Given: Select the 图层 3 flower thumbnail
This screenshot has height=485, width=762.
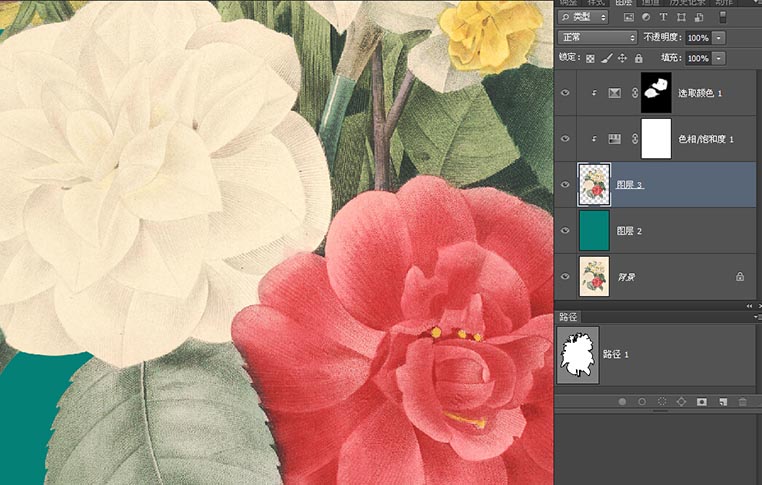Looking at the screenshot, I should pyautogui.click(x=594, y=185).
